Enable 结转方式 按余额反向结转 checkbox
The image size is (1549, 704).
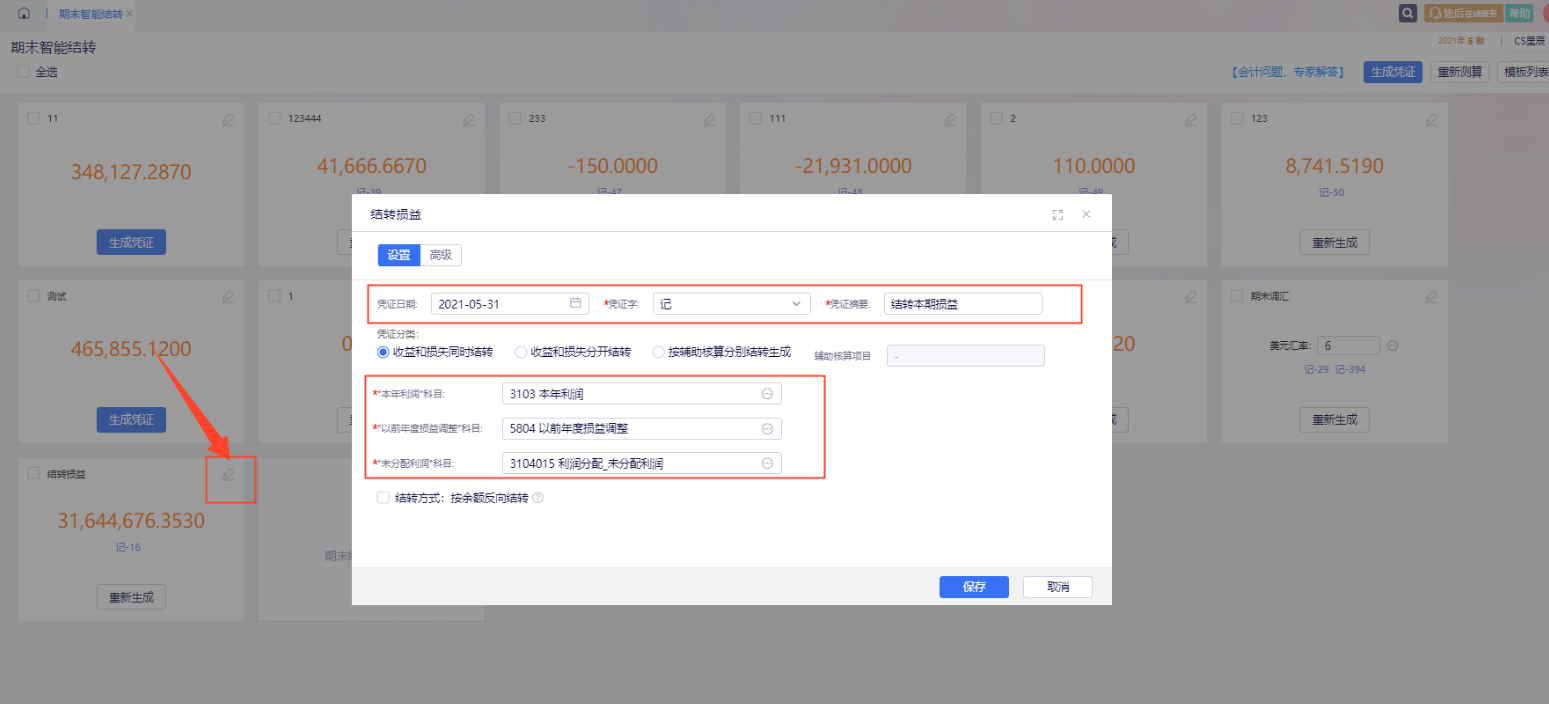point(383,497)
